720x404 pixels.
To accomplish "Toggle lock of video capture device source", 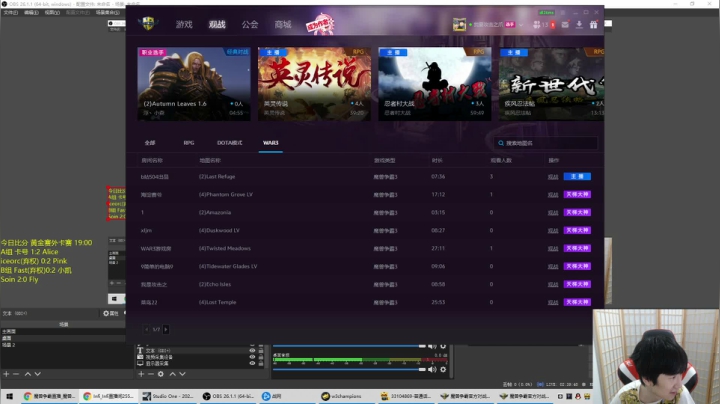I will [261, 357].
